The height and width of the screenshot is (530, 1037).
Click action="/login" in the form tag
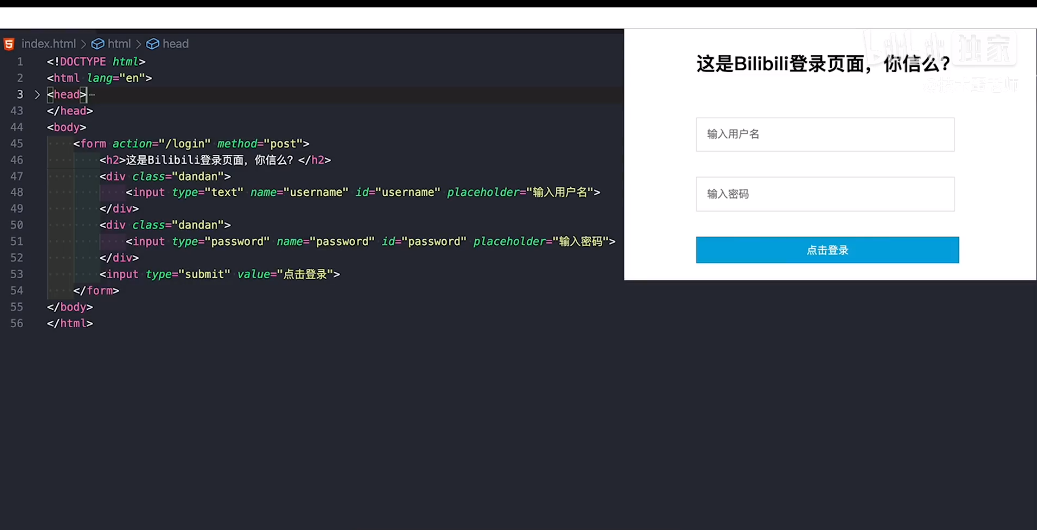162,144
